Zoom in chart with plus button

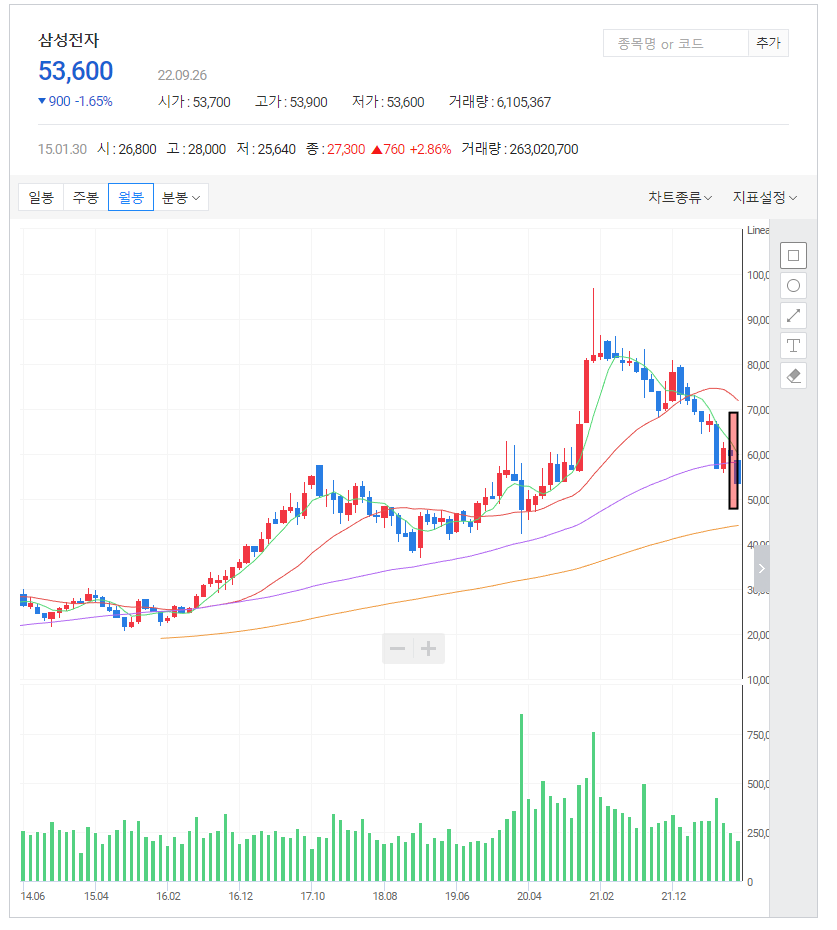tap(429, 648)
